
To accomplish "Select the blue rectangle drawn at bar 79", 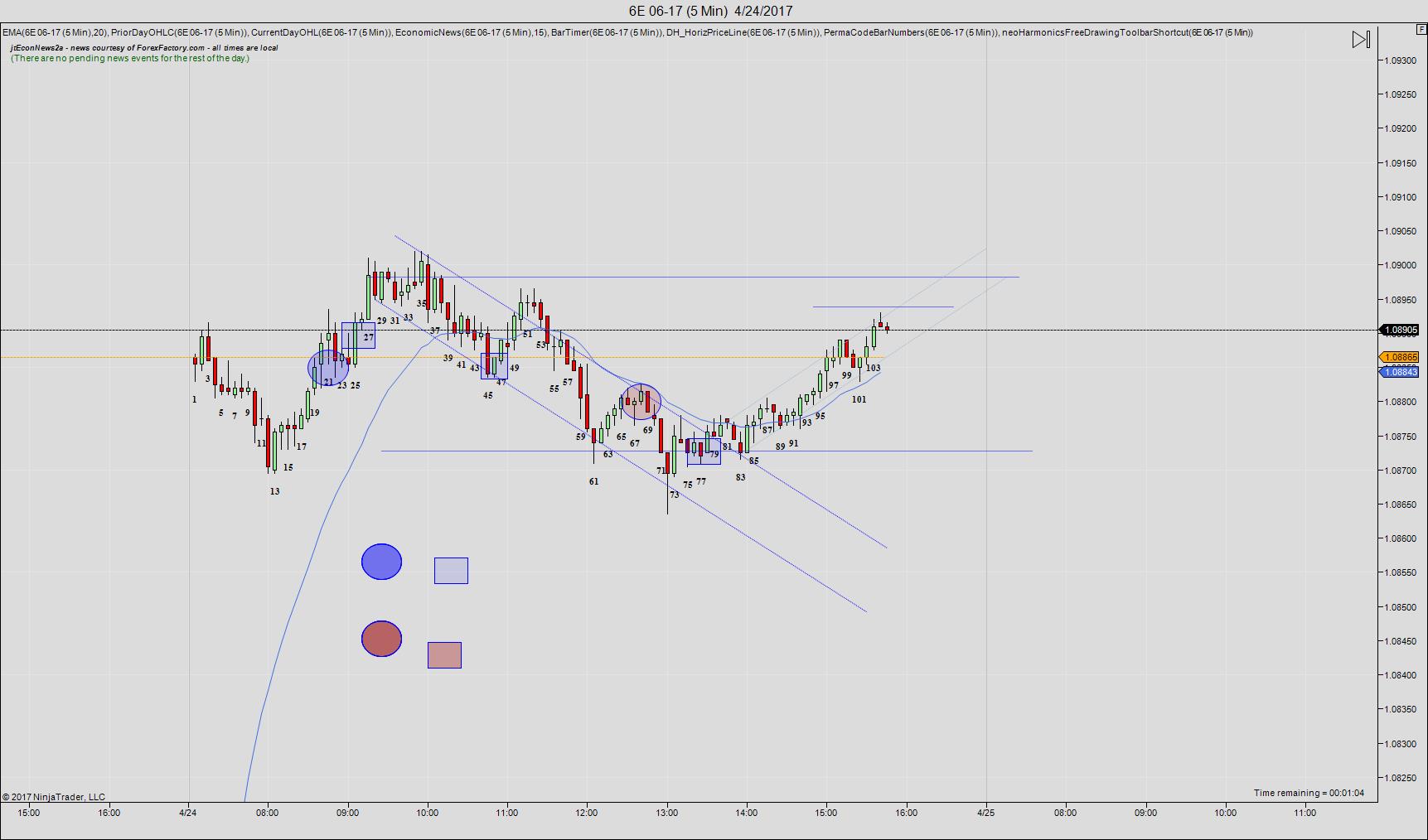I will click(x=704, y=451).
